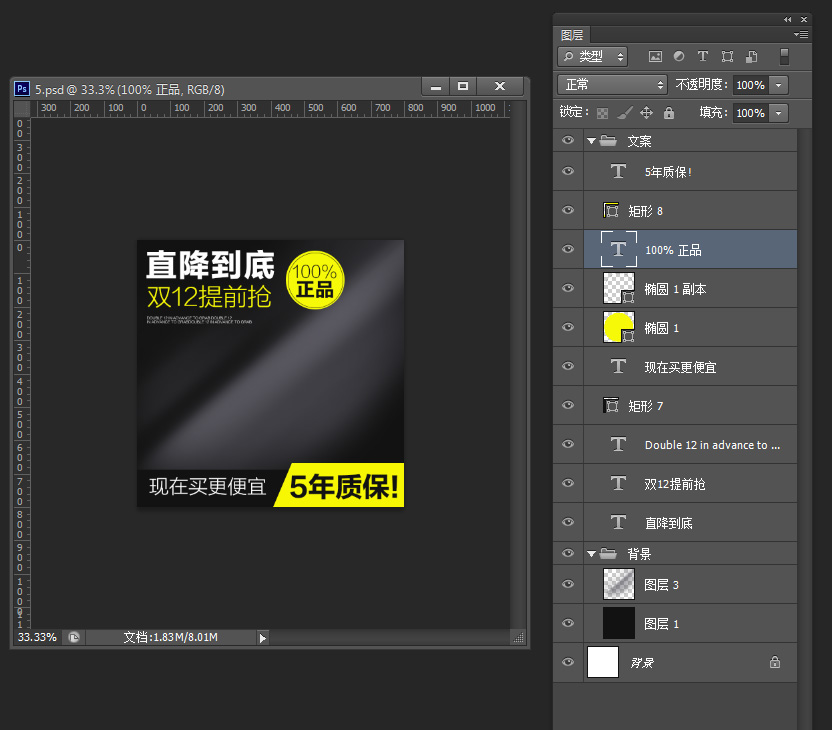Screen dimensions: 832x730
Task: Click the 不透明度 value field
Action: (x=751, y=85)
